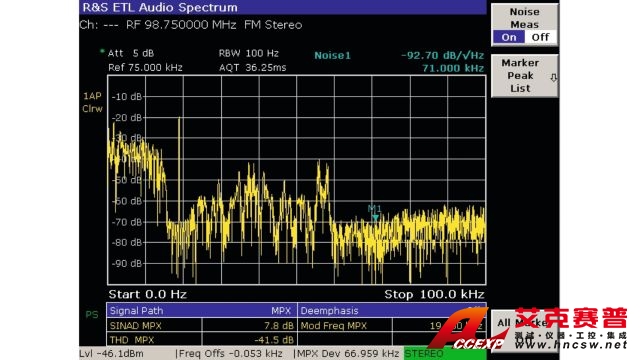Click the Att 5 dB setting

pyautogui.click(x=131, y=53)
